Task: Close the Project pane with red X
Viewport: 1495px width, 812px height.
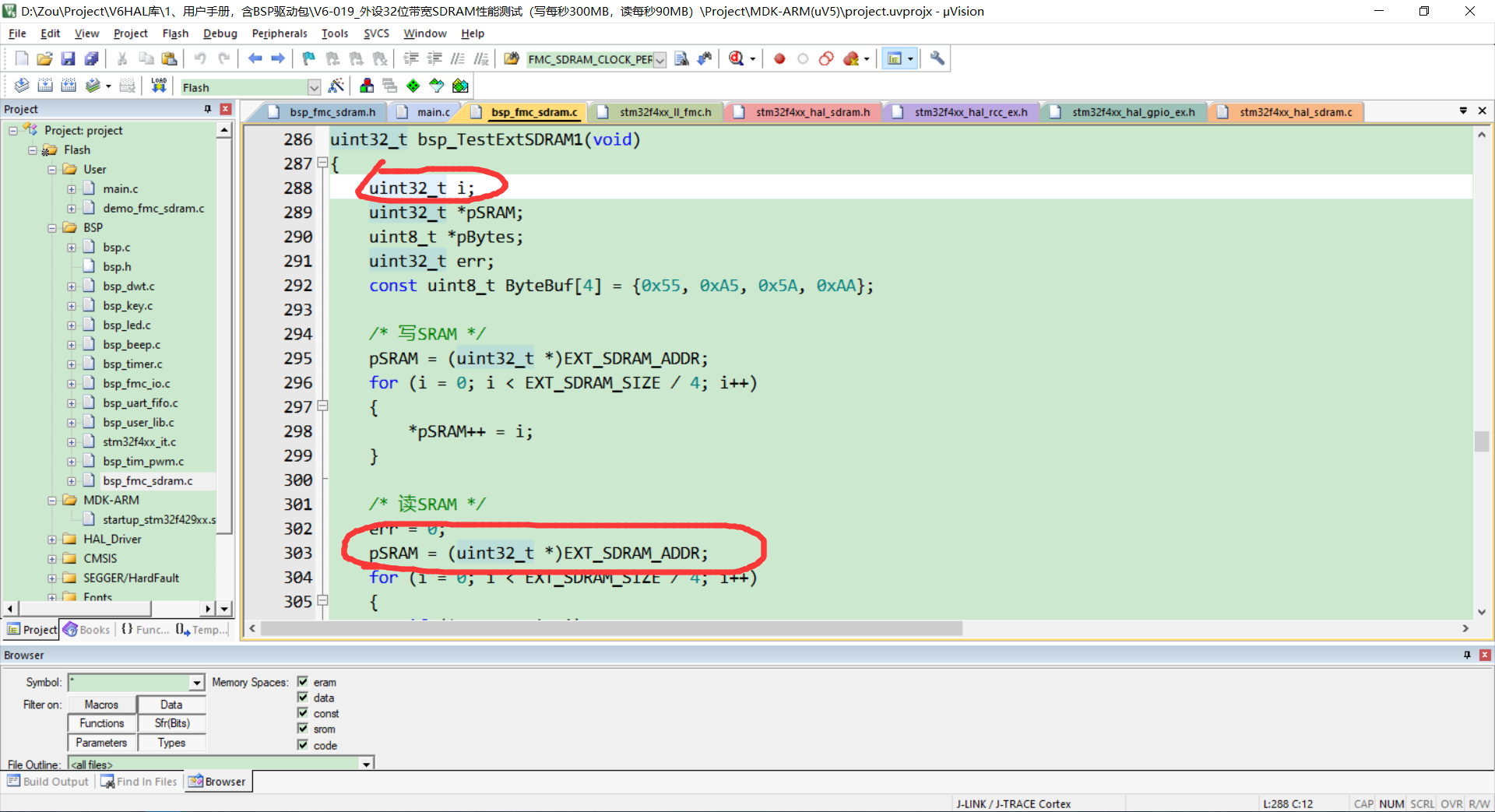Action: [x=226, y=109]
